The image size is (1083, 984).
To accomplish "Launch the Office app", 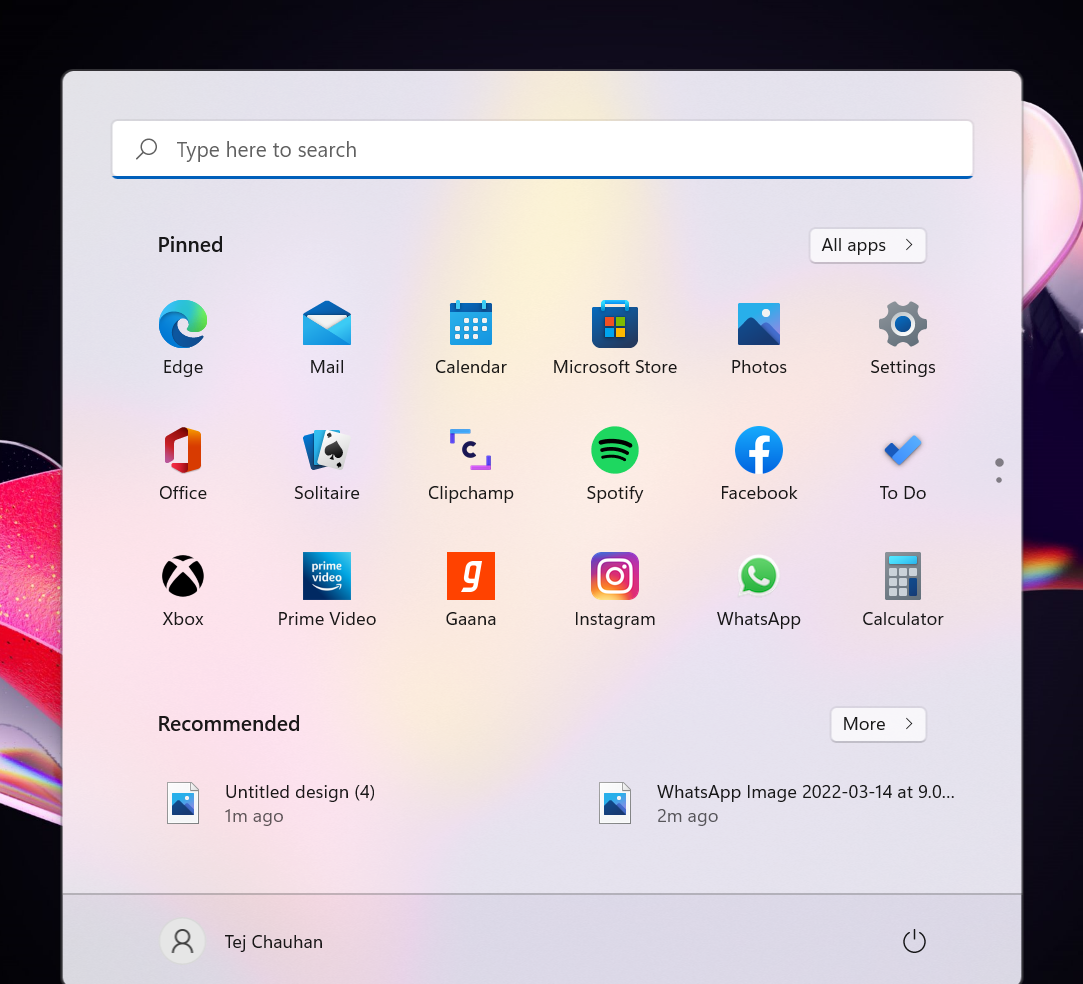I will 183,463.
